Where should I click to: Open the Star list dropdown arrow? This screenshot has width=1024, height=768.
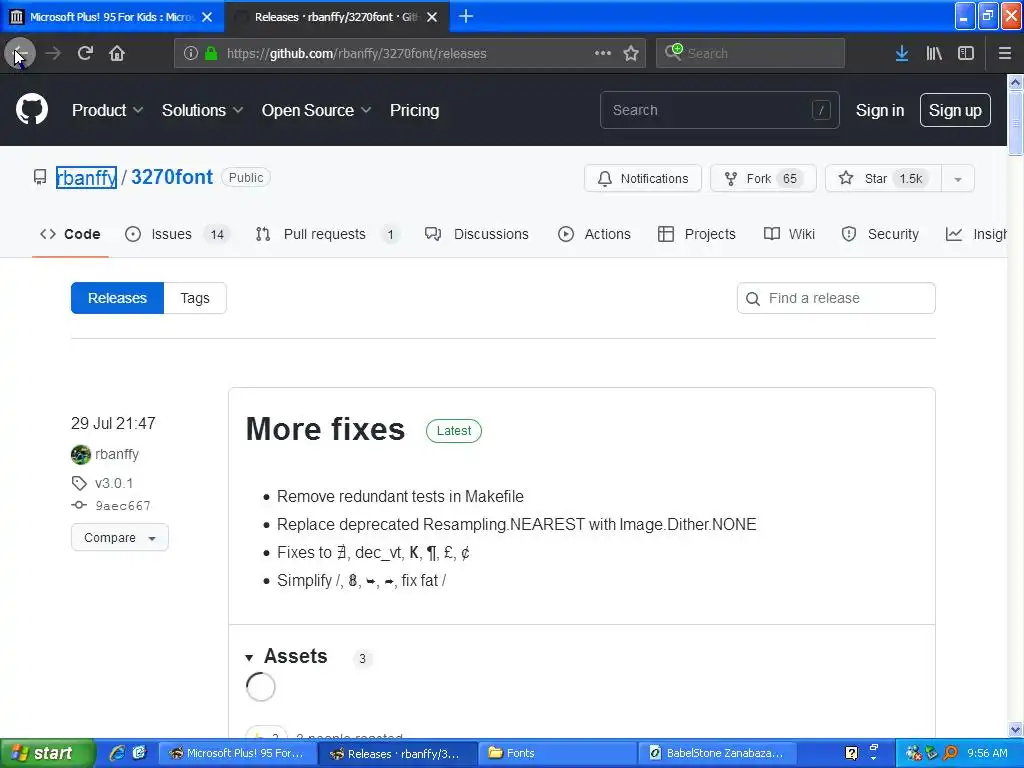957,179
